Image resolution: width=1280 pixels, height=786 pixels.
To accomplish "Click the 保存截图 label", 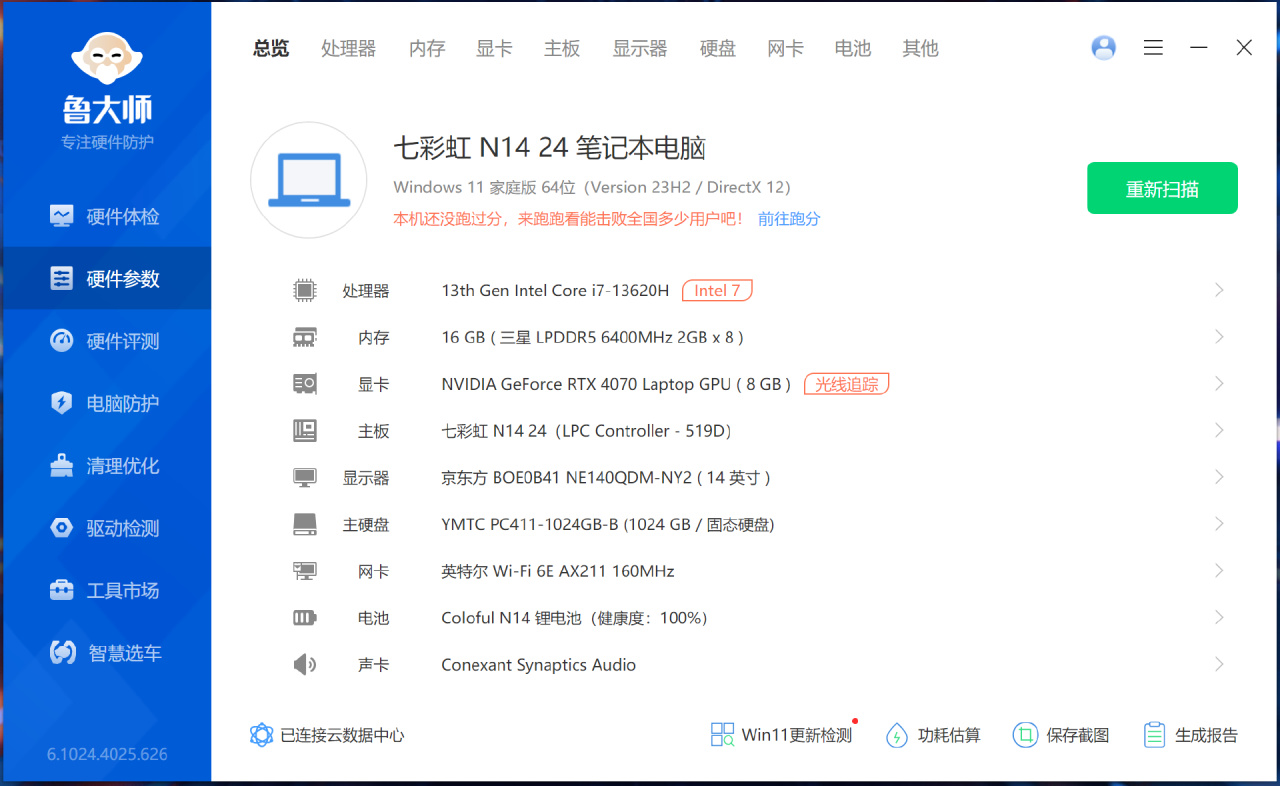I will tap(1078, 735).
